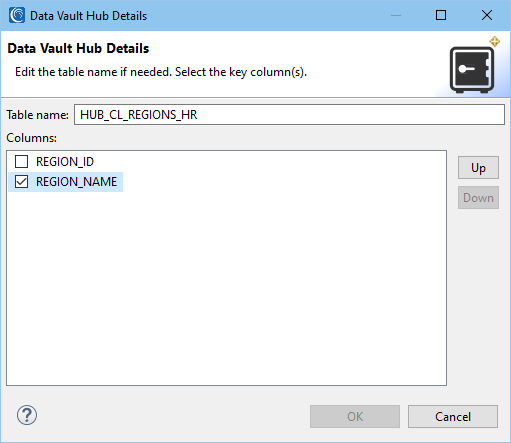
Task: Uncheck the REGION_NAME checkbox
Action: pyautogui.click(x=21, y=182)
